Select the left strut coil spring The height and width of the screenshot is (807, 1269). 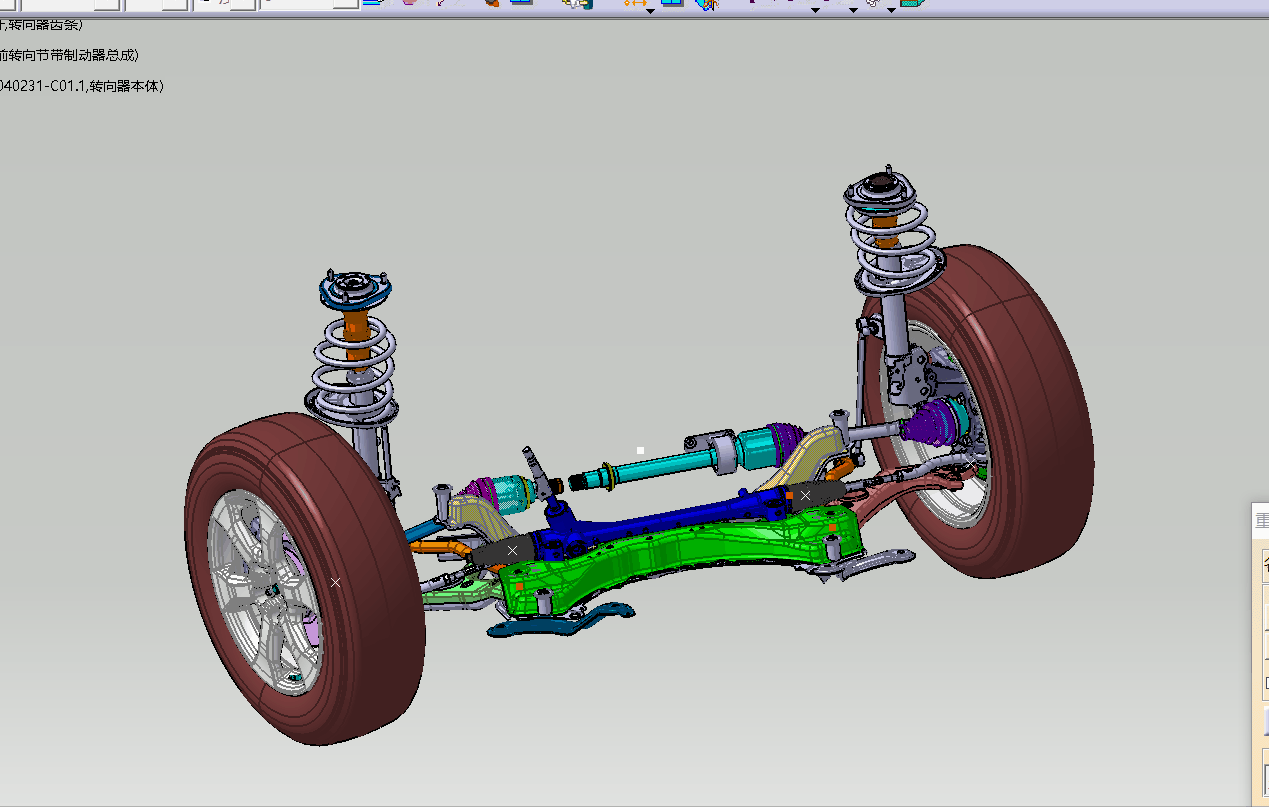click(x=353, y=365)
